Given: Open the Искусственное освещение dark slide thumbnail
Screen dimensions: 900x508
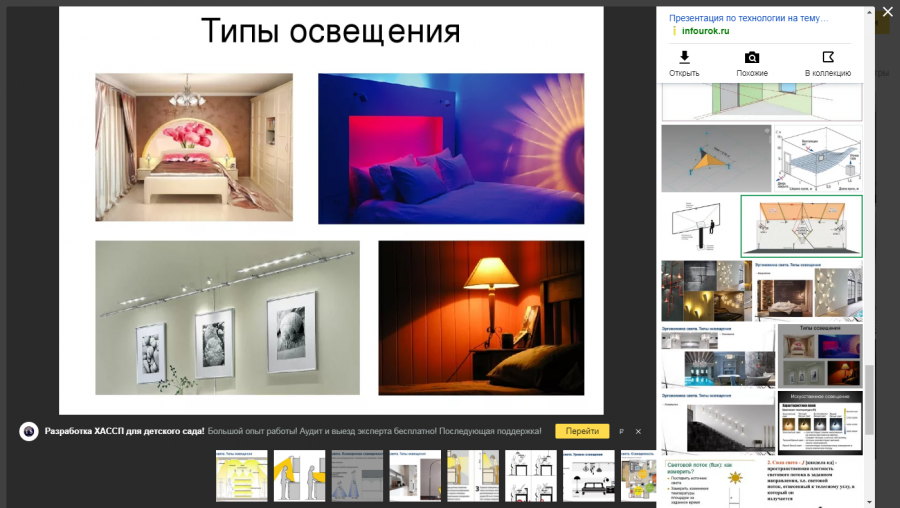Looking at the screenshot, I should 820,423.
